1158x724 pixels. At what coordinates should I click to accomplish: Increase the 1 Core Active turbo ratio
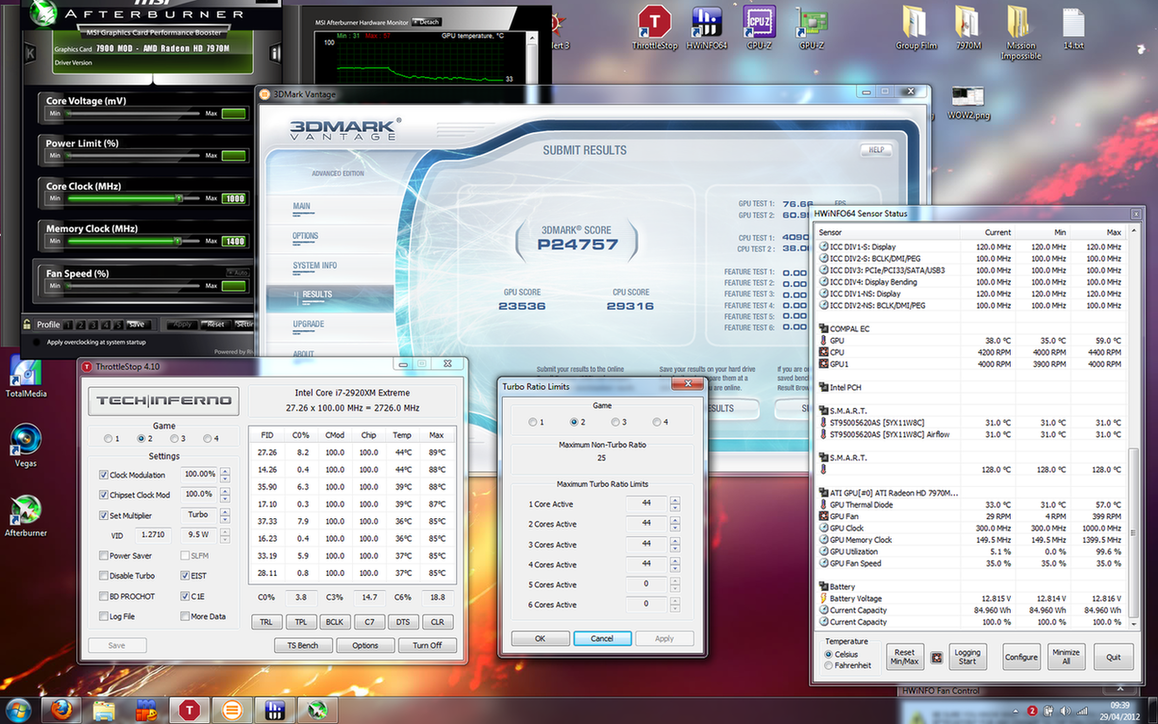click(x=674, y=501)
